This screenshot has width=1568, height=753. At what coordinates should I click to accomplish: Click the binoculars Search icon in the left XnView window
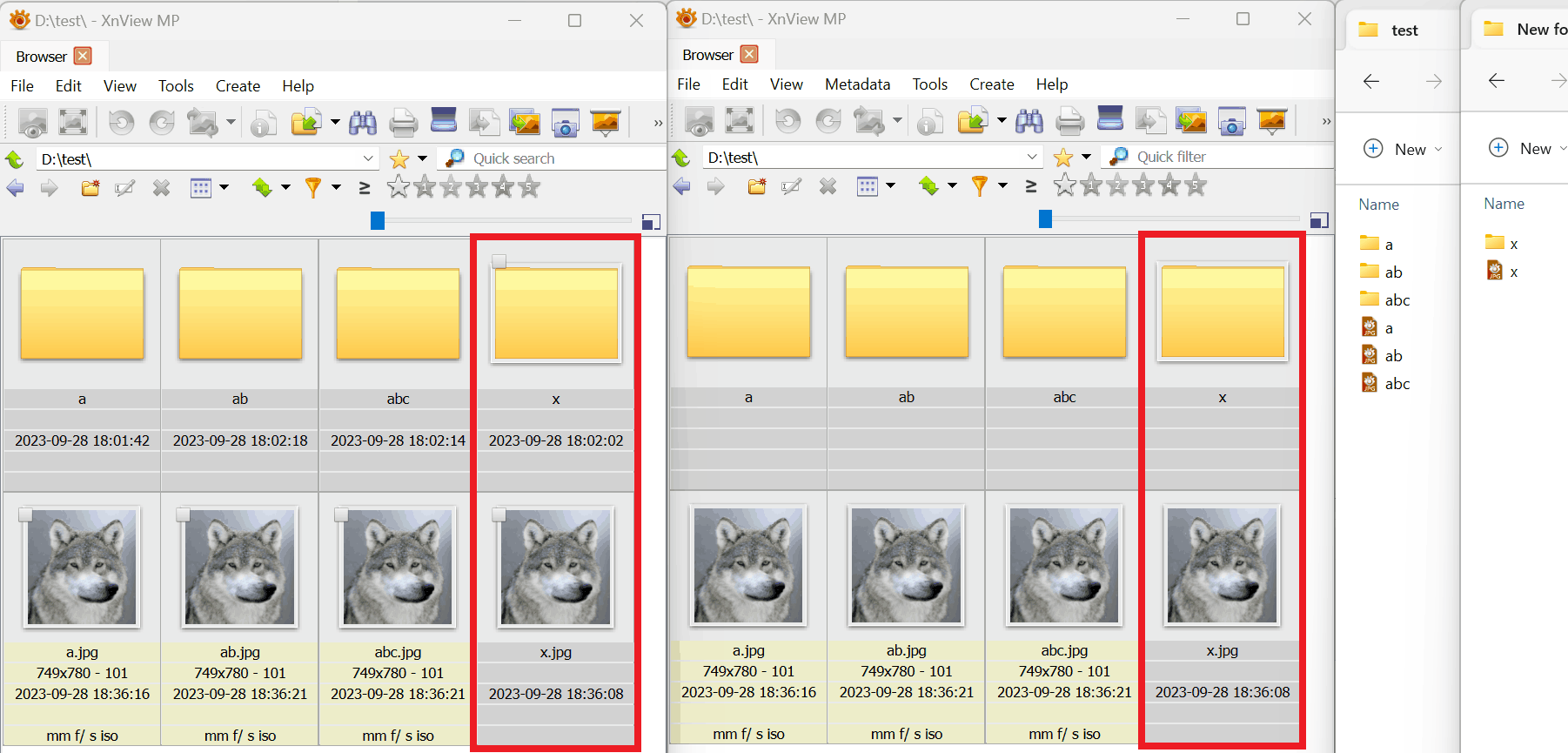(363, 123)
